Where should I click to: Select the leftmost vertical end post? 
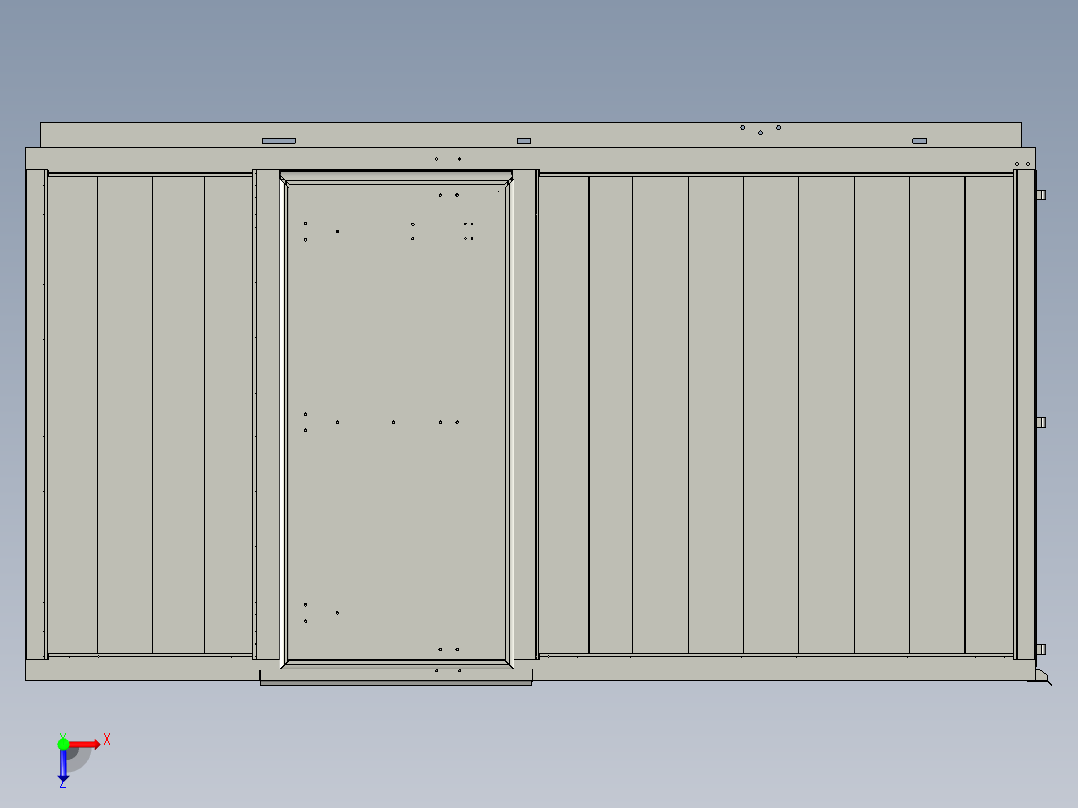pyautogui.click(x=36, y=415)
